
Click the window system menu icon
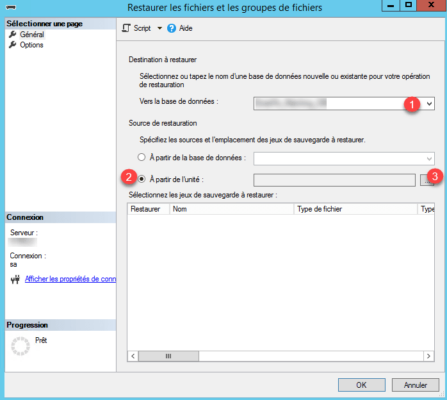coord(11,7)
